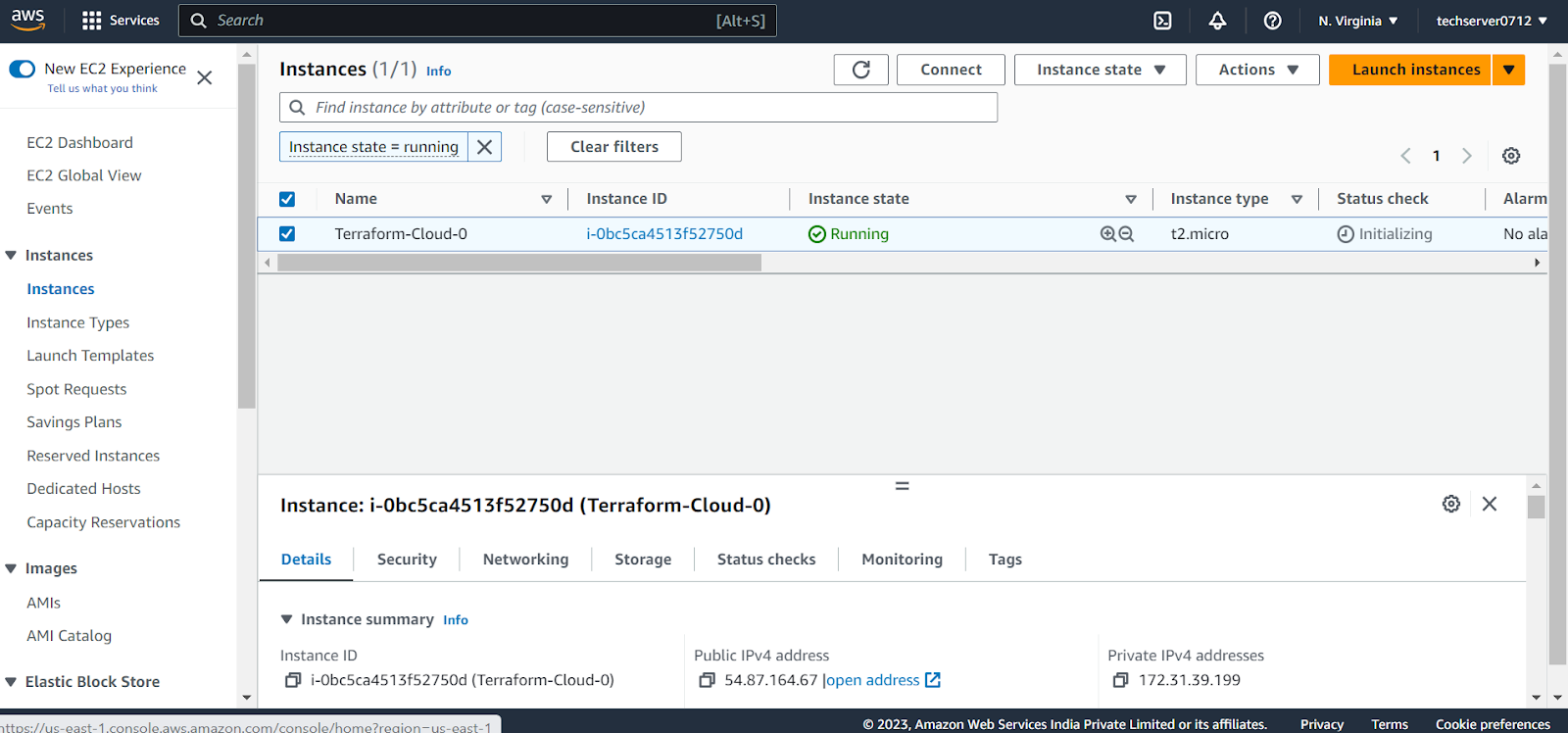Dismiss the New EC2 Experience banner
Viewport: 1568px width, 733px height.
(204, 77)
